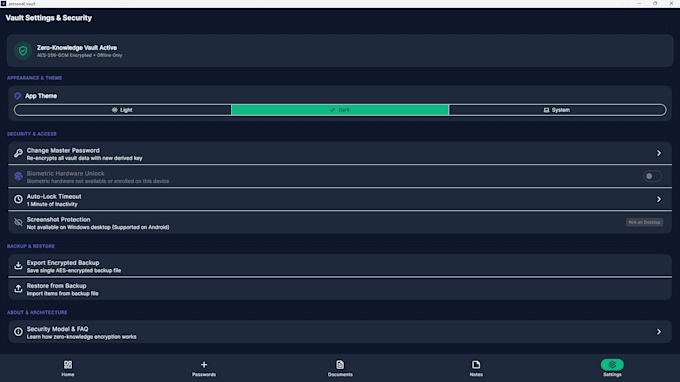
Task: Click the Change Master Password title text
Action: tap(63, 150)
